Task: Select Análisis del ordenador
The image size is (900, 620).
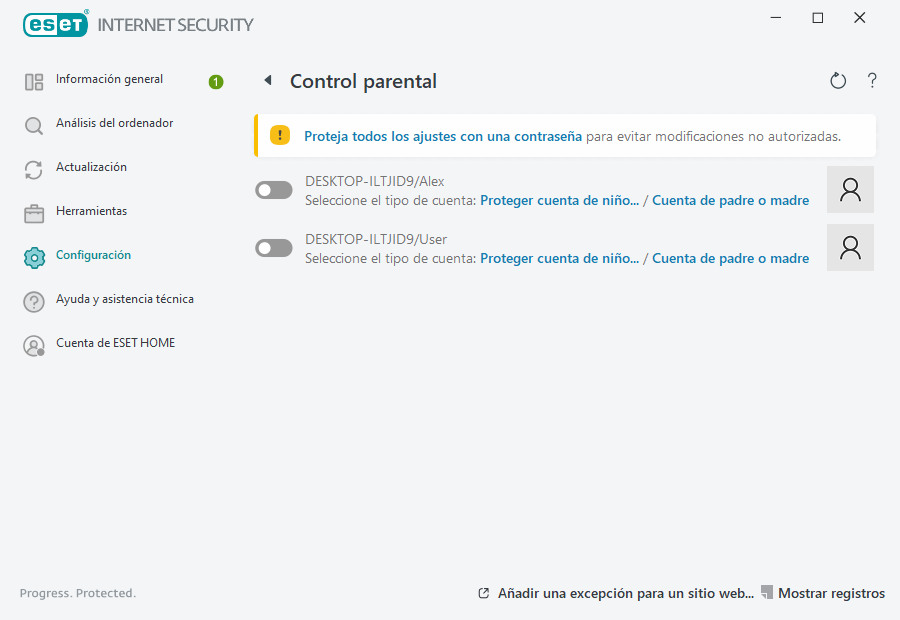Action: [x=113, y=123]
